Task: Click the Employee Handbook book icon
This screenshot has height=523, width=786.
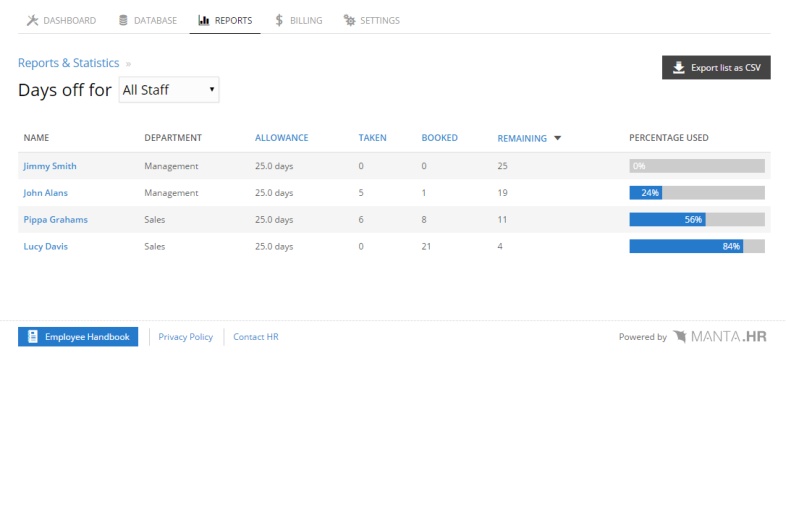Action: pos(33,337)
